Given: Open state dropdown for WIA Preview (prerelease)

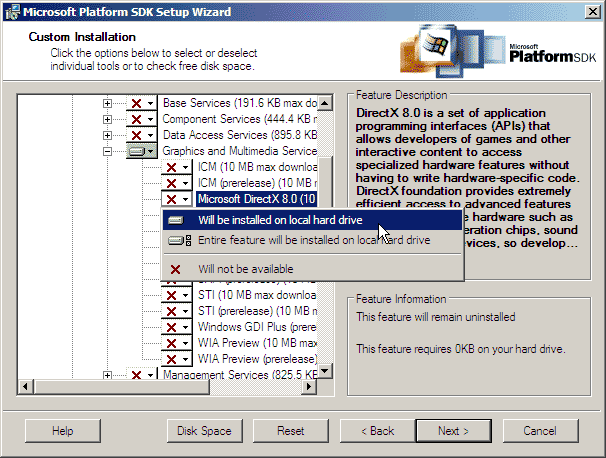Looking at the screenshot, I should (177, 359).
